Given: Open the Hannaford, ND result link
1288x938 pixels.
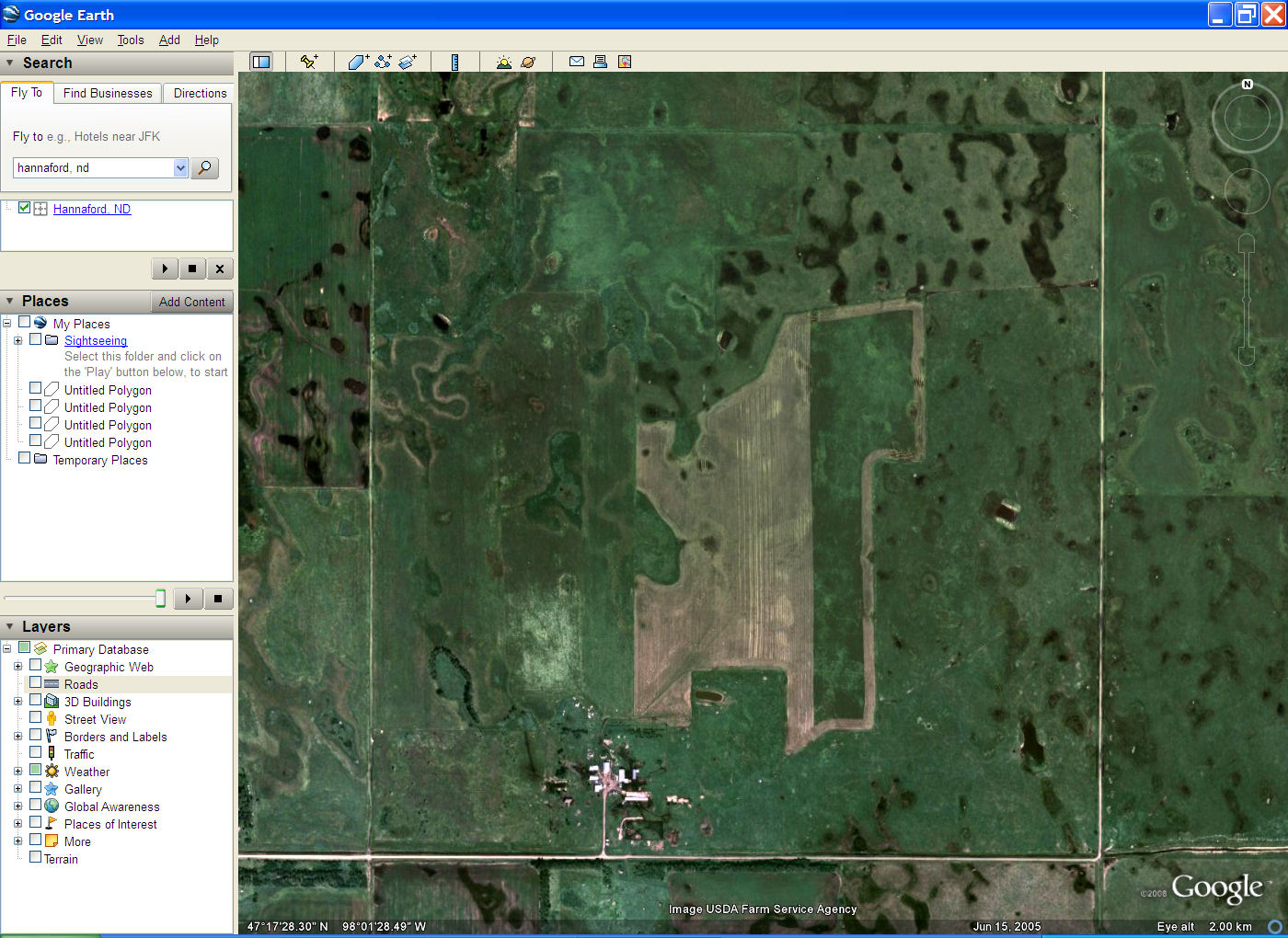Looking at the screenshot, I should 92,209.
